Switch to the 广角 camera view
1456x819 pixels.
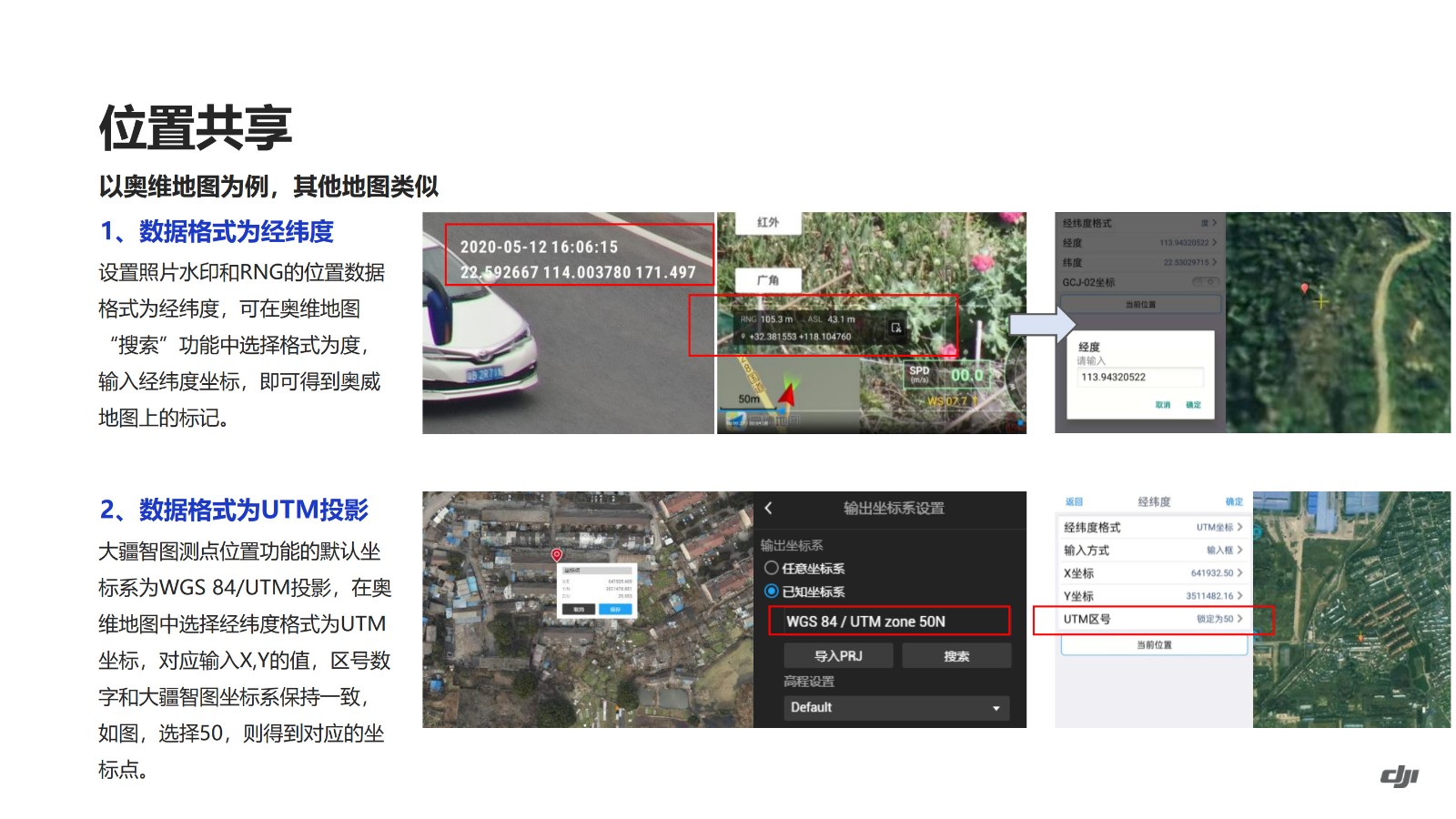click(x=767, y=280)
